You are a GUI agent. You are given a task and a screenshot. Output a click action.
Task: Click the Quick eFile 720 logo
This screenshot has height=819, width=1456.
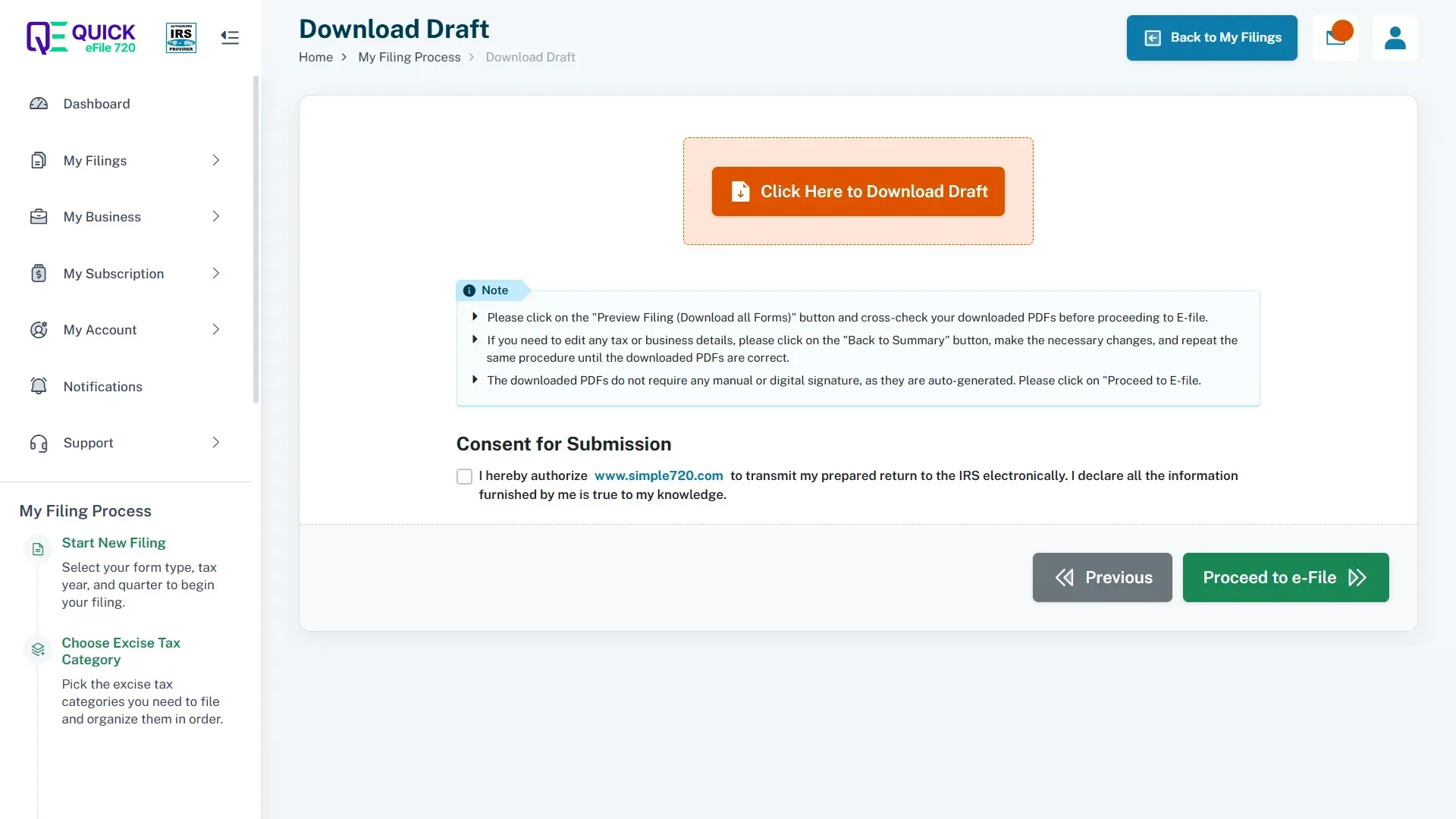pos(81,37)
